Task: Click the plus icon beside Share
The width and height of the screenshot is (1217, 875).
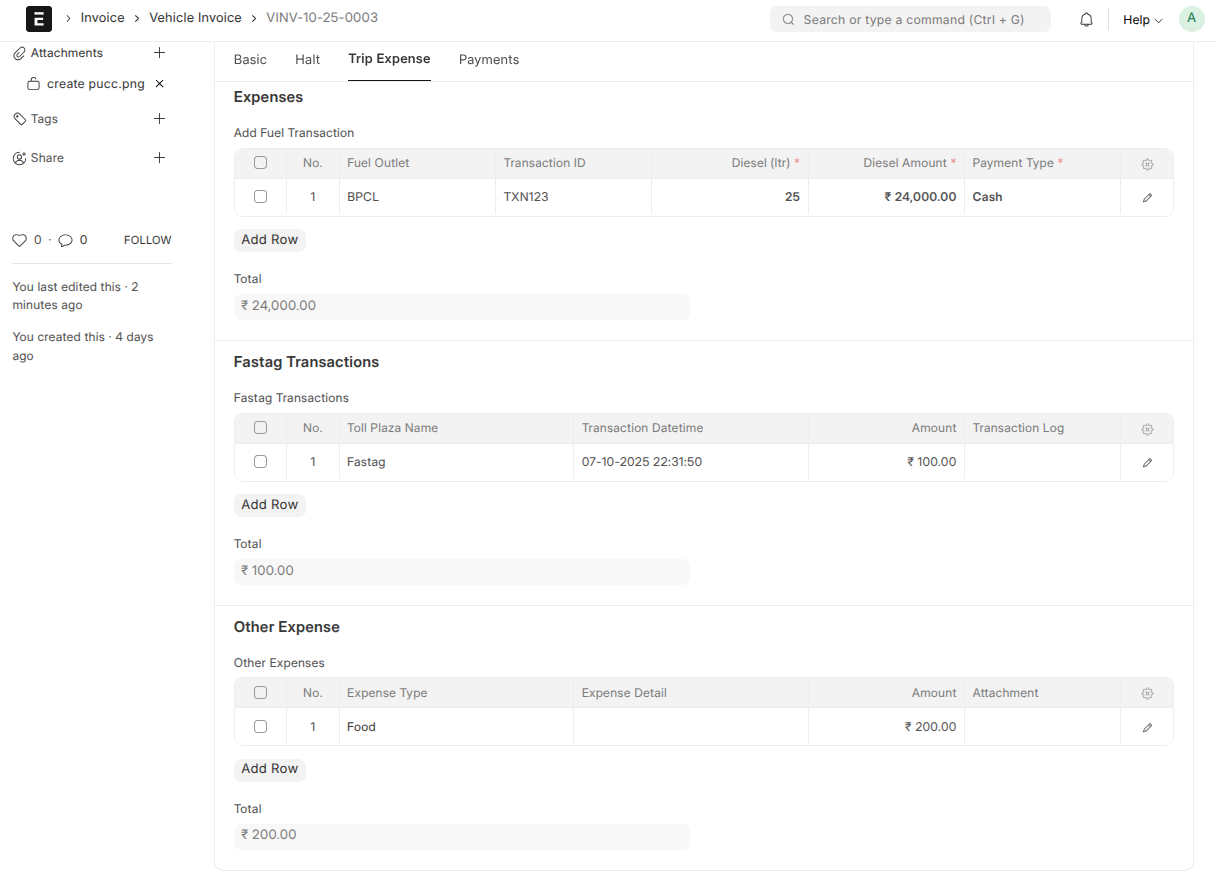Action: tap(159, 158)
